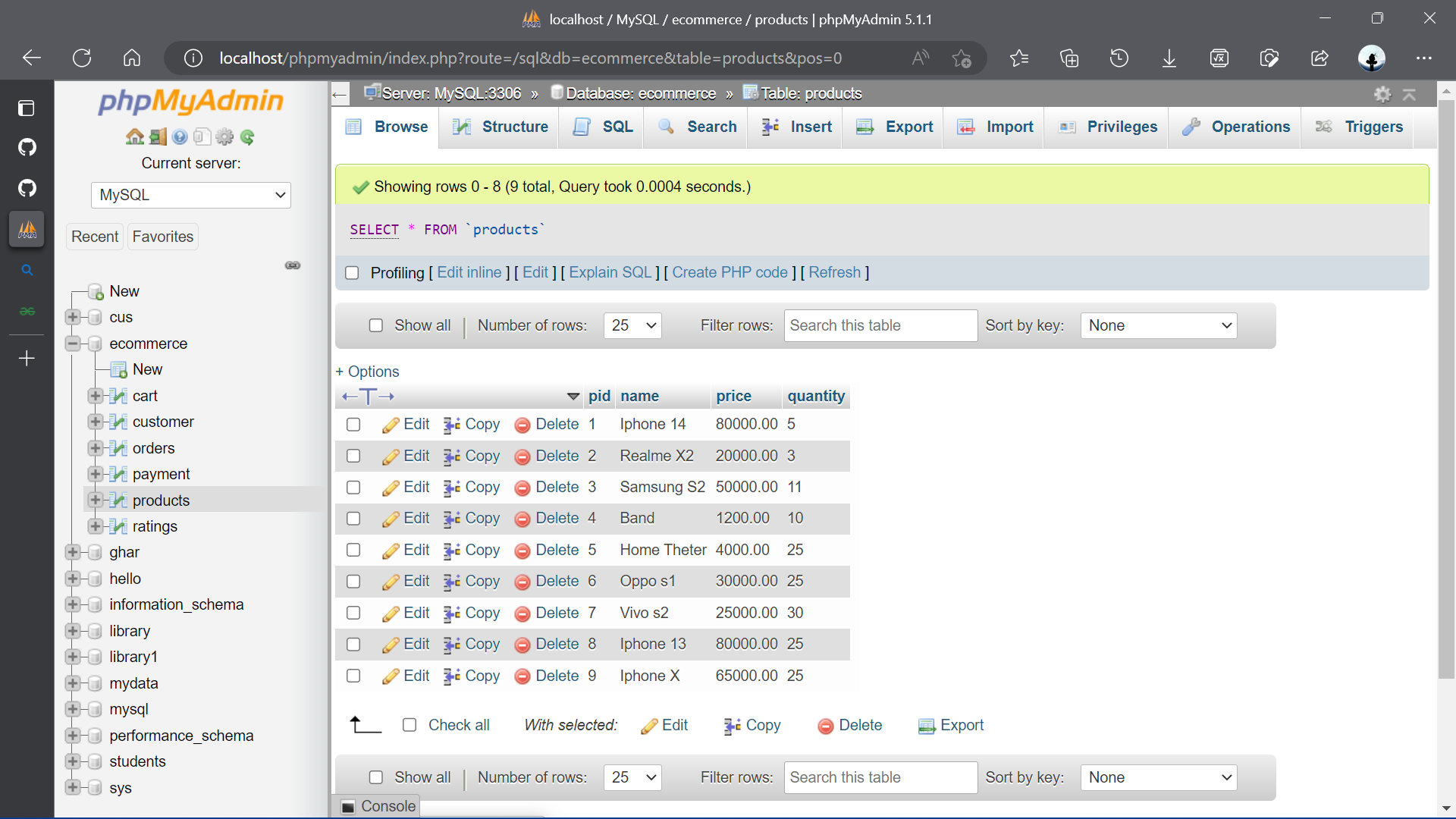Click the phpMyAdmin home icon
The height and width of the screenshot is (819, 1456).
(134, 136)
